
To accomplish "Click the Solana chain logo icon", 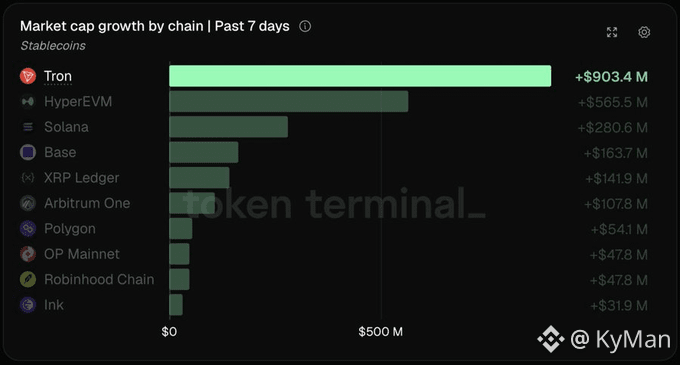I will click(28, 127).
